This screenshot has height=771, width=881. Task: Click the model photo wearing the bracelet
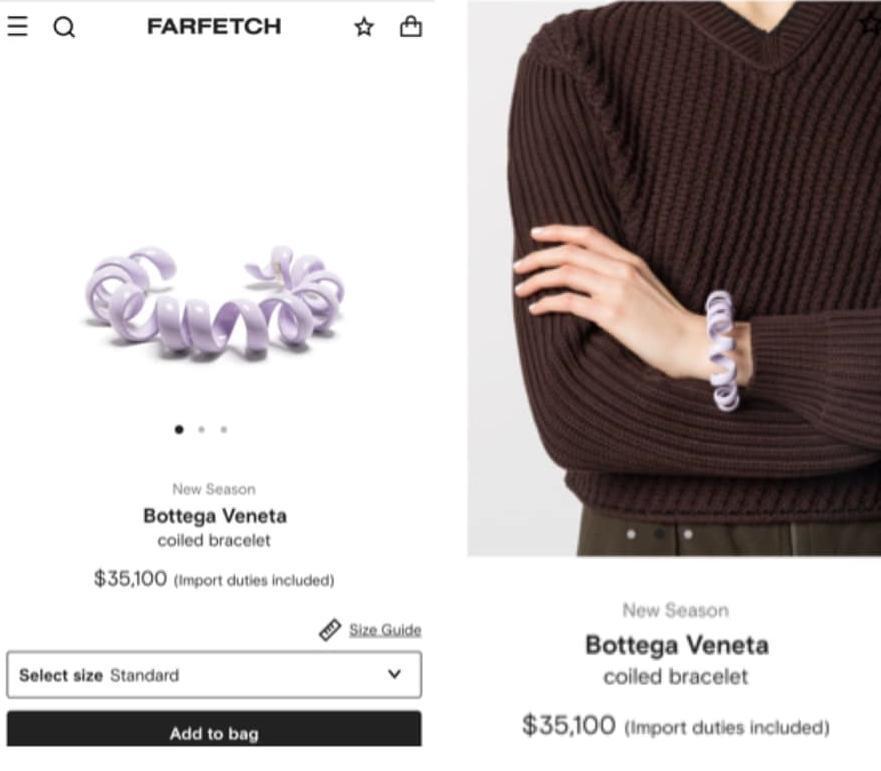point(674,278)
